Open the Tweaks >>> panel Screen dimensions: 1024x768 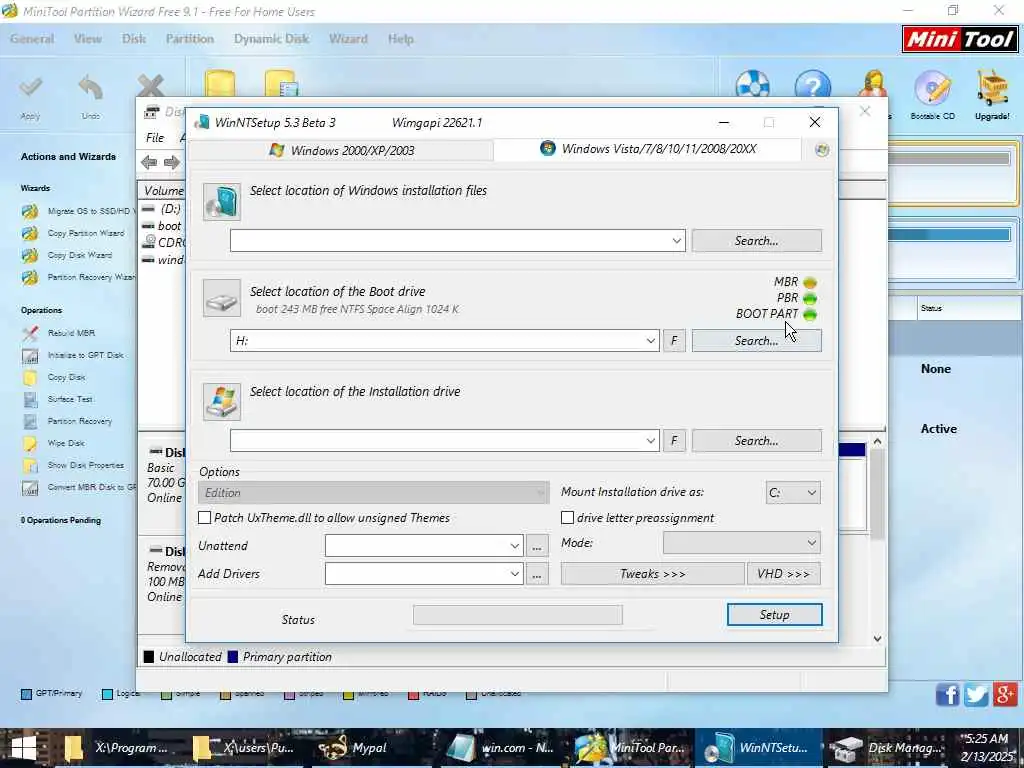tap(652, 573)
